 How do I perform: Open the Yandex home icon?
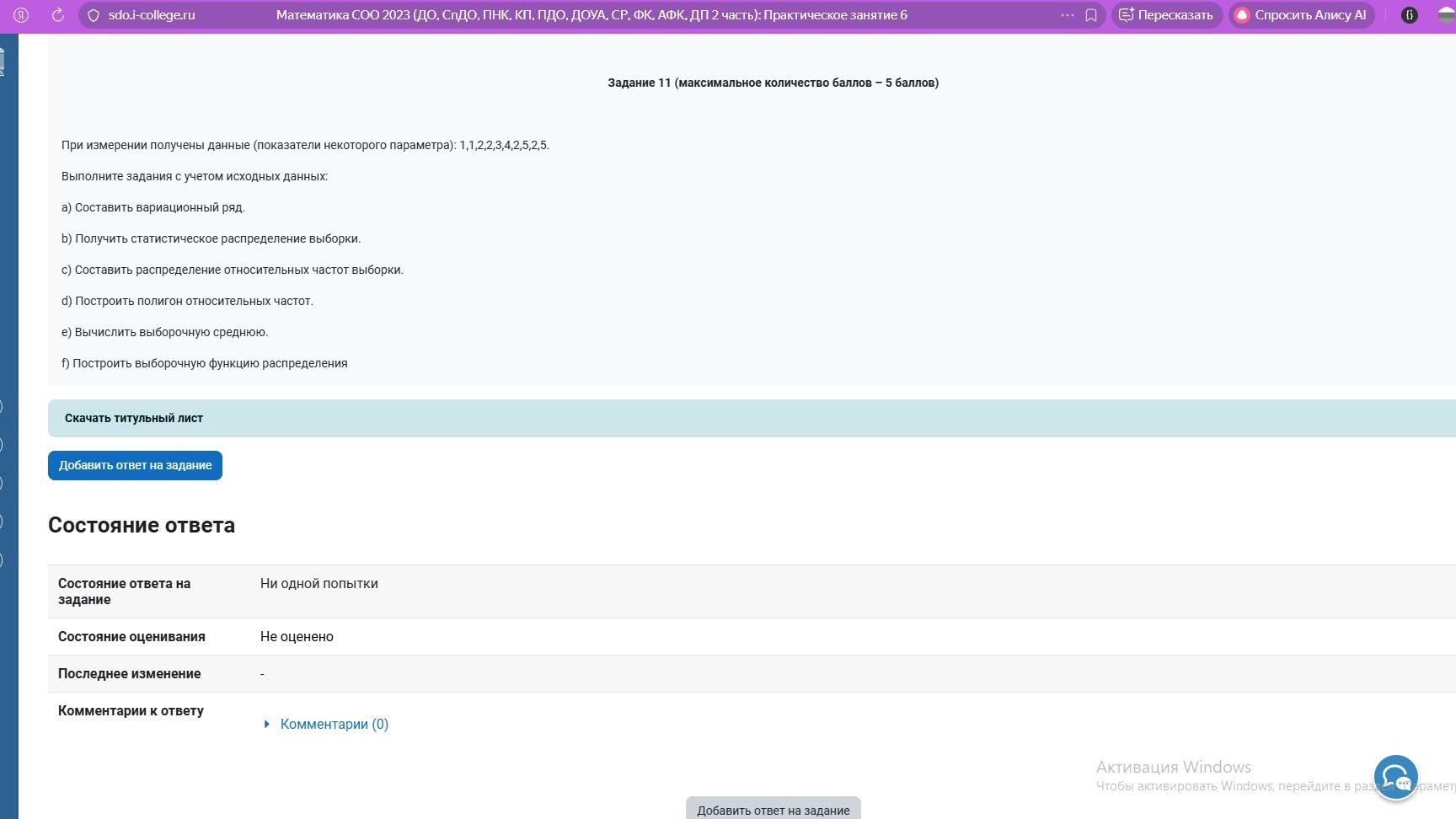(x=21, y=15)
